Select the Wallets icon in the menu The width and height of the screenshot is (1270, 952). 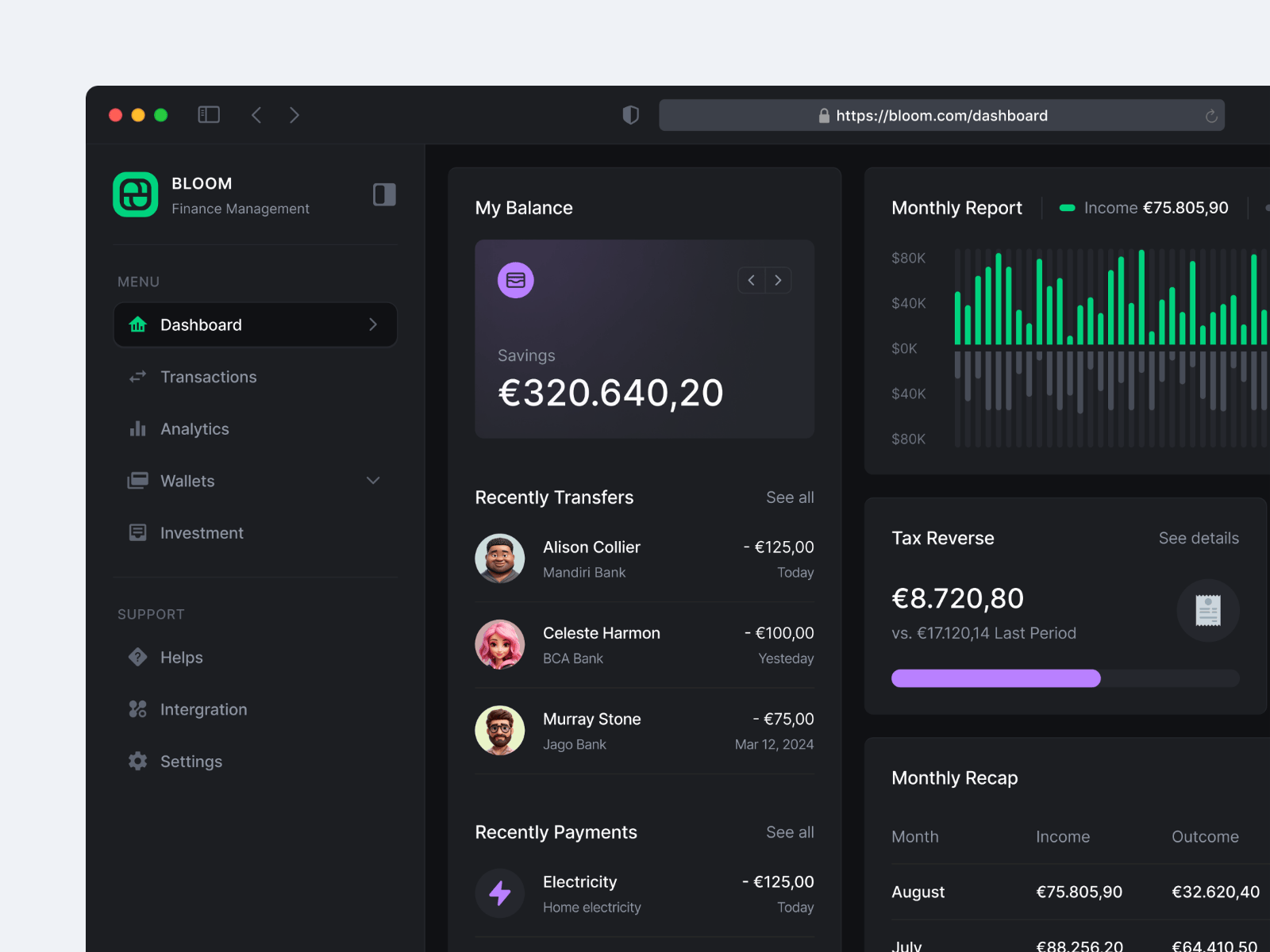coord(137,481)
